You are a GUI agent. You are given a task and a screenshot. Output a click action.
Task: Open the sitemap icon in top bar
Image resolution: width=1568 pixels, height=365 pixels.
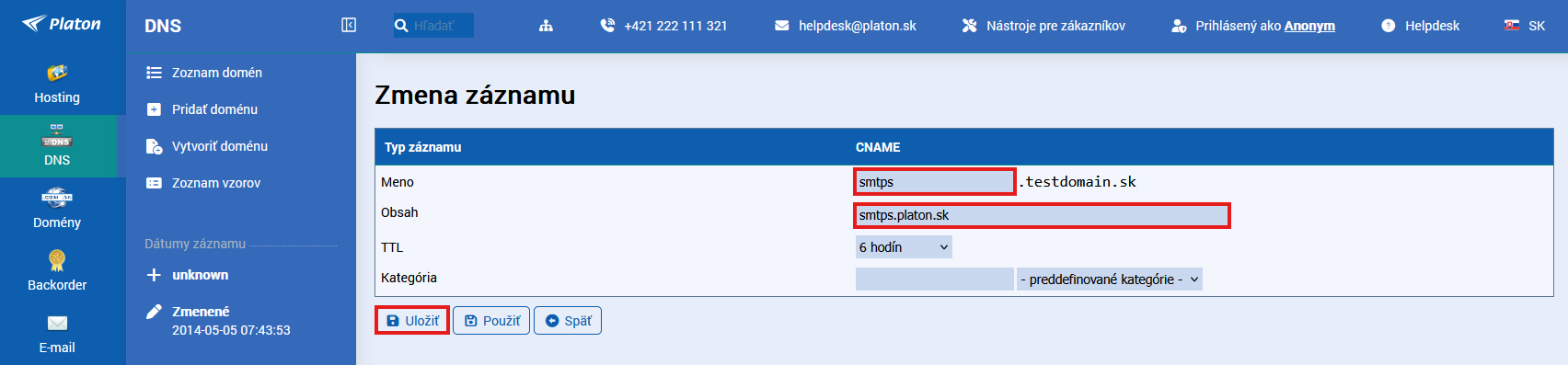(546, 26)
